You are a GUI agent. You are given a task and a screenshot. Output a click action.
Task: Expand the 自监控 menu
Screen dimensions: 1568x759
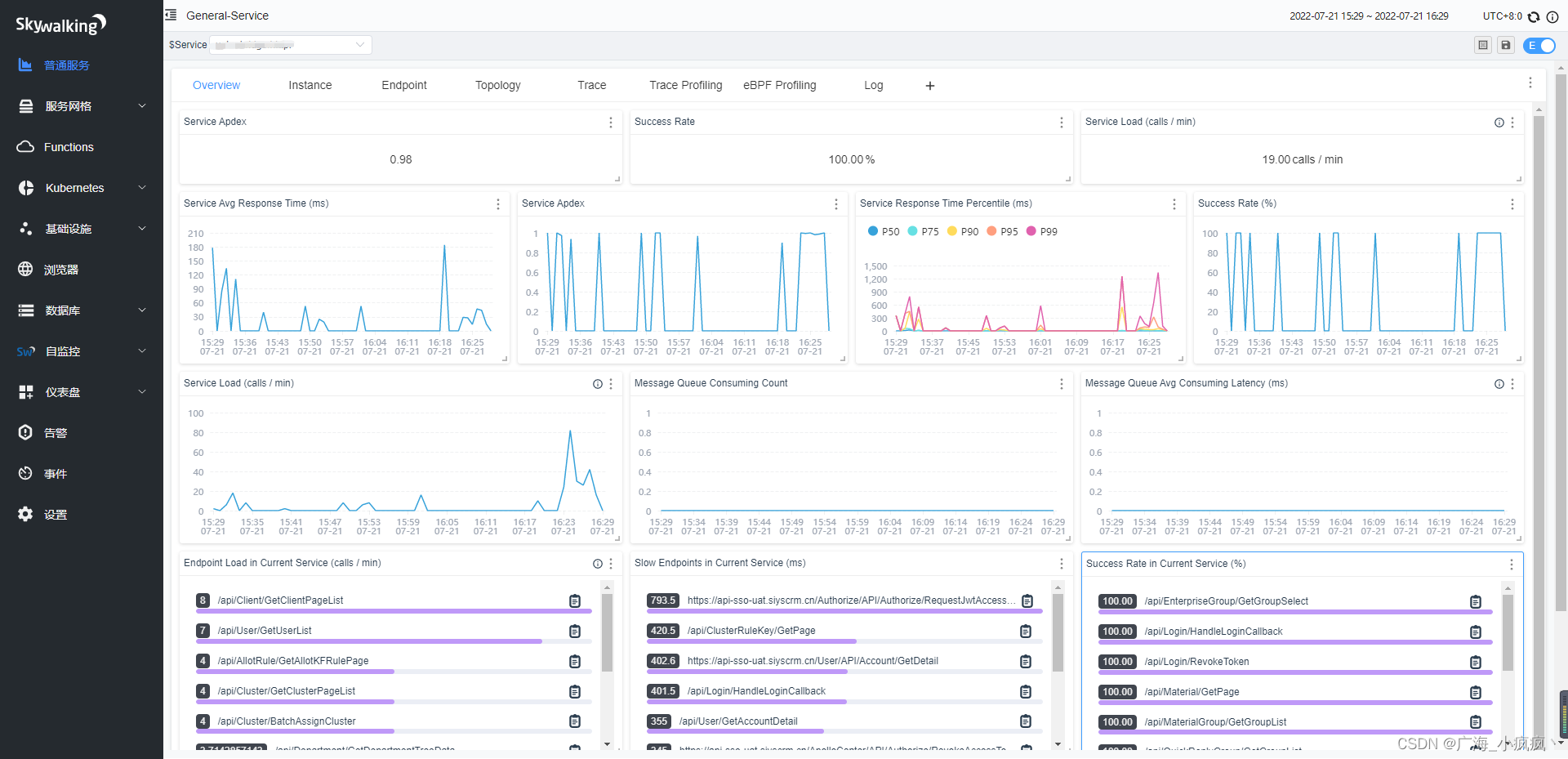click(82, 351)
